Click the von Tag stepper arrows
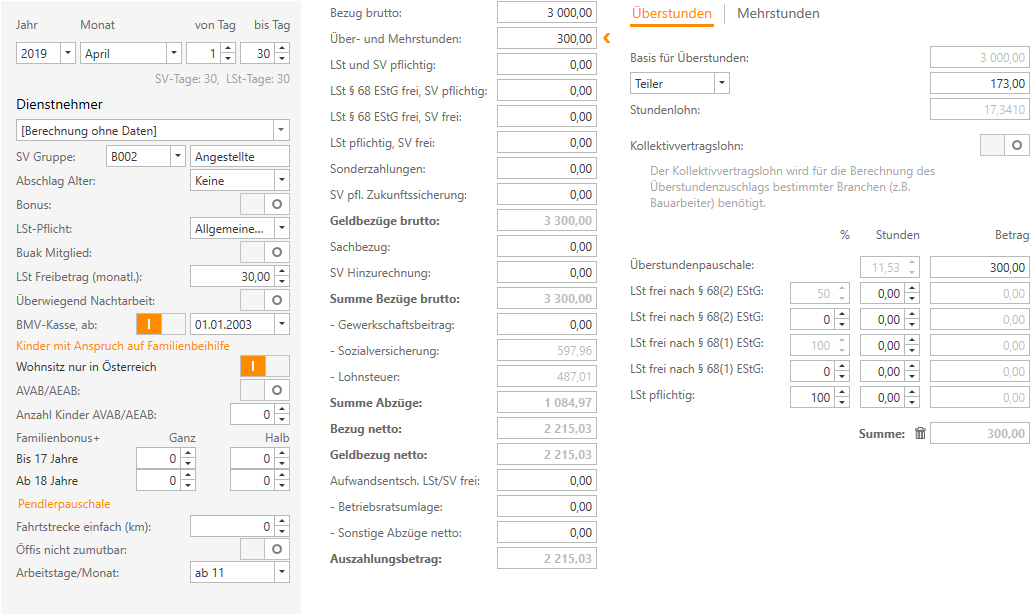 [229, 53]
